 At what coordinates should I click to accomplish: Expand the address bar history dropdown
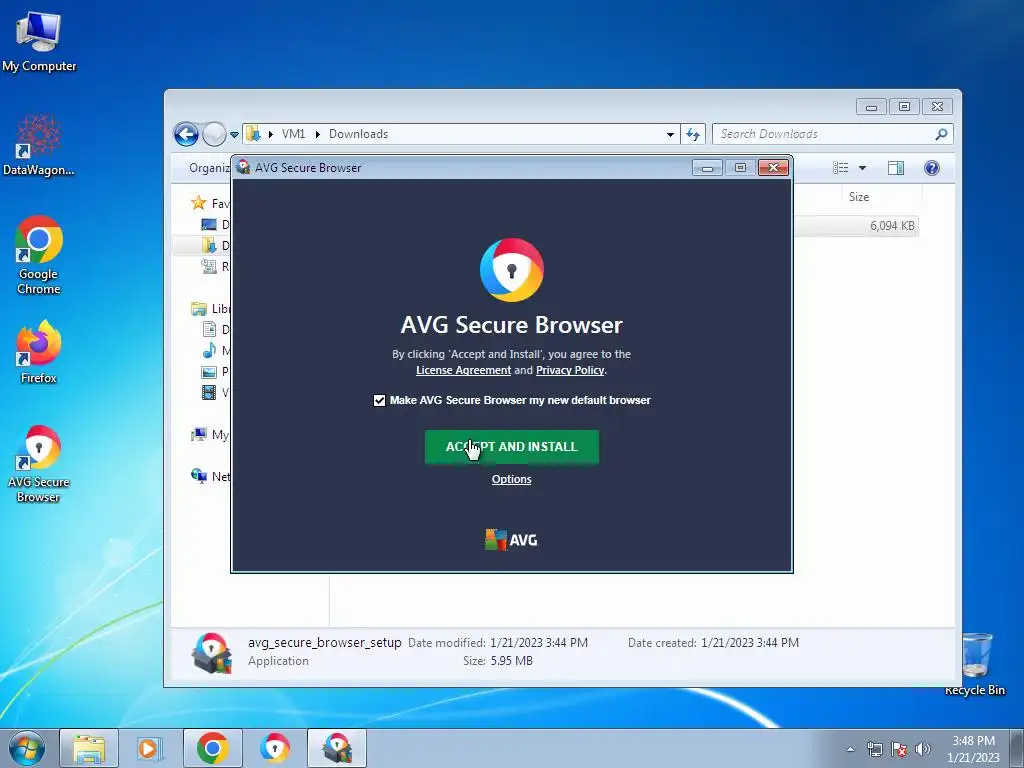coord(670,135)
